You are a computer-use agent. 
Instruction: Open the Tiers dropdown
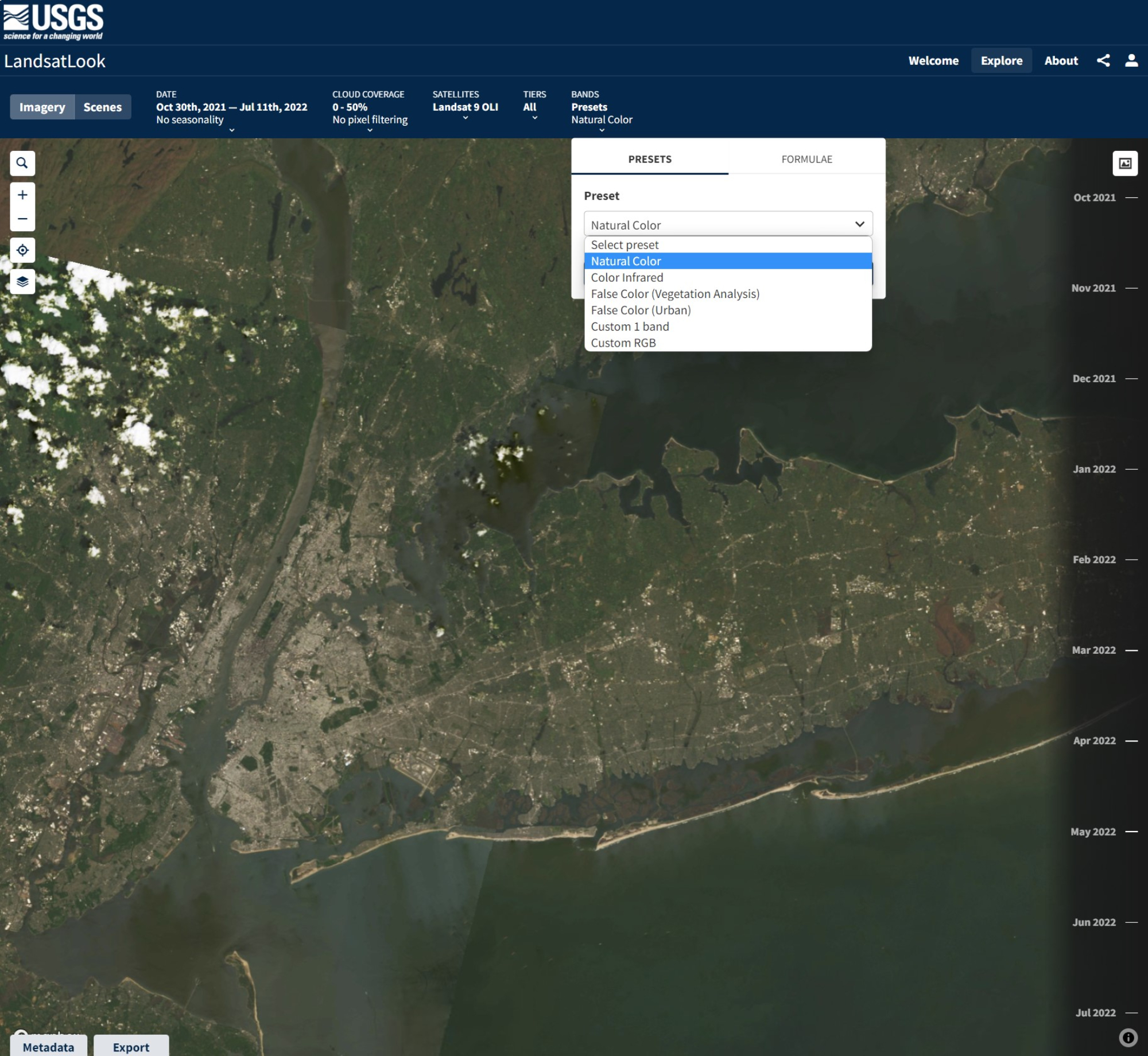533,117
